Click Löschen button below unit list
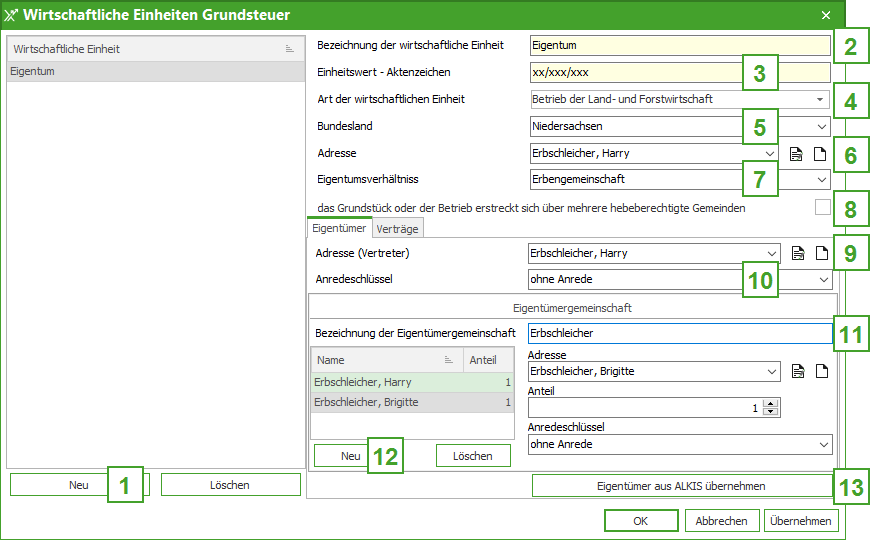 pos(230,485)
